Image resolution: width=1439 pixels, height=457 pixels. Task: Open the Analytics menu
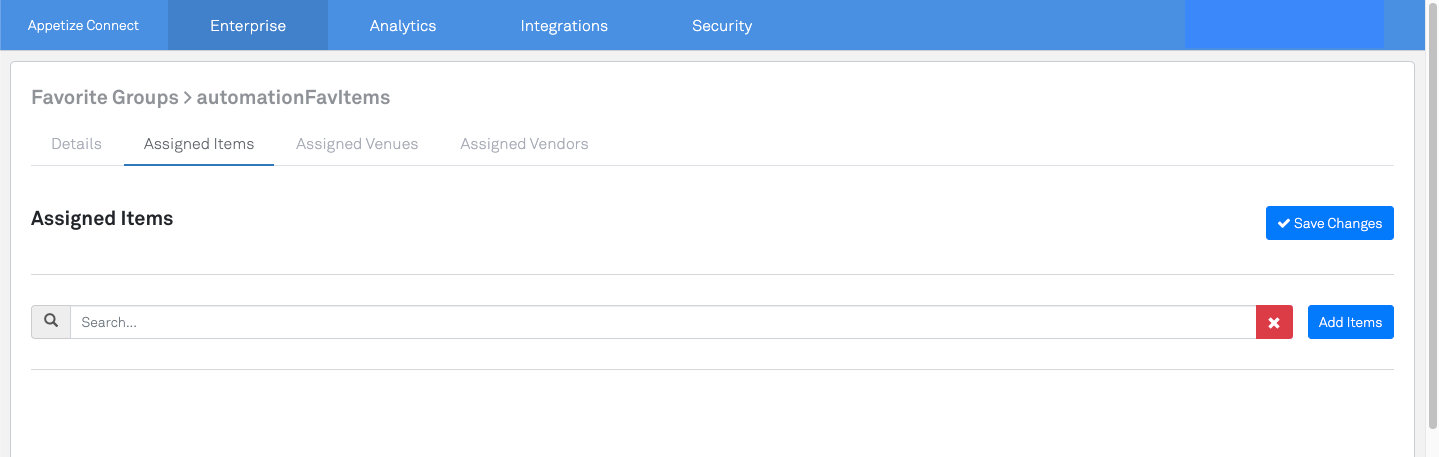point(403,26)
